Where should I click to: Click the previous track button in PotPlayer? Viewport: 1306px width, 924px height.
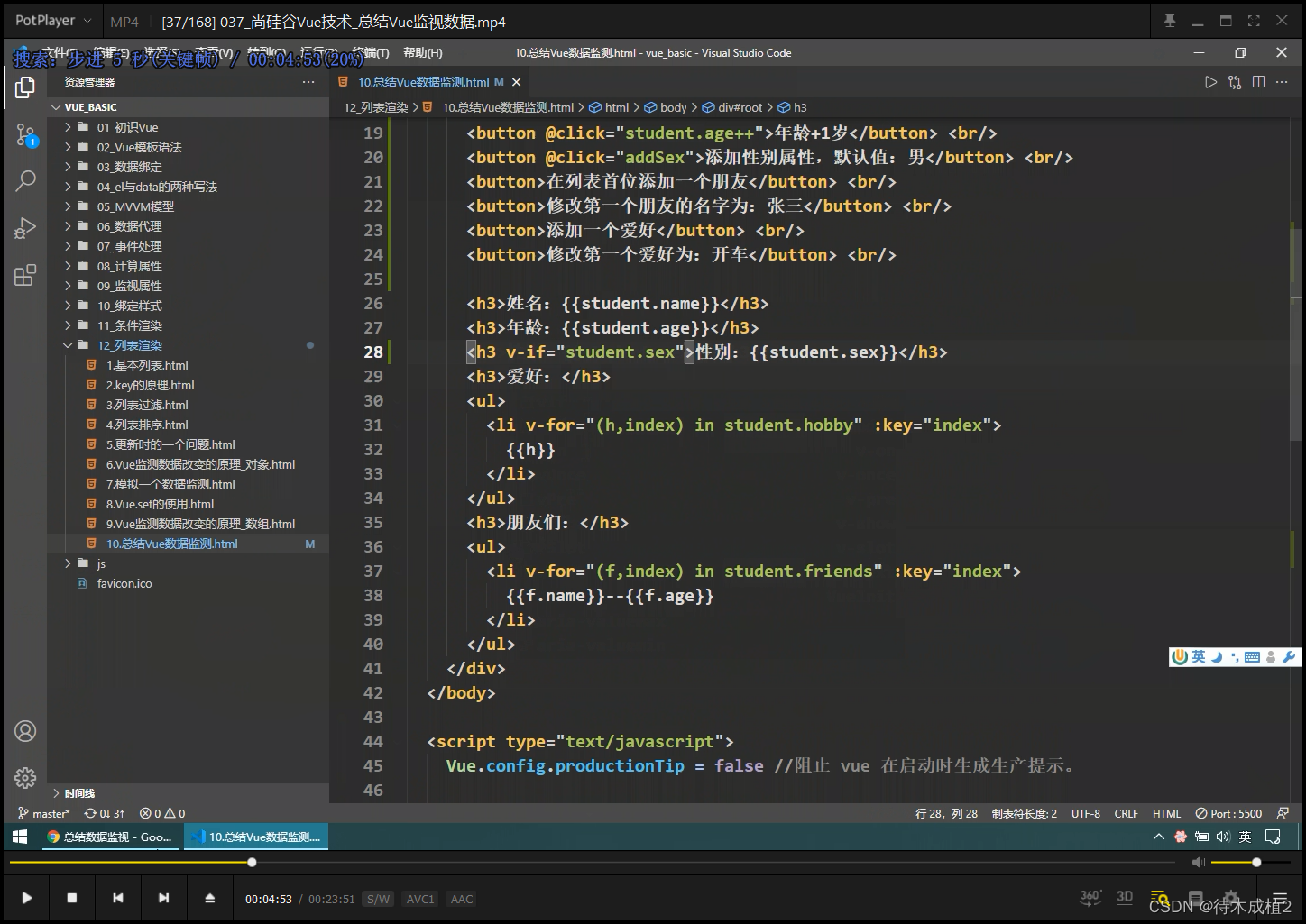tap(118, 898)
